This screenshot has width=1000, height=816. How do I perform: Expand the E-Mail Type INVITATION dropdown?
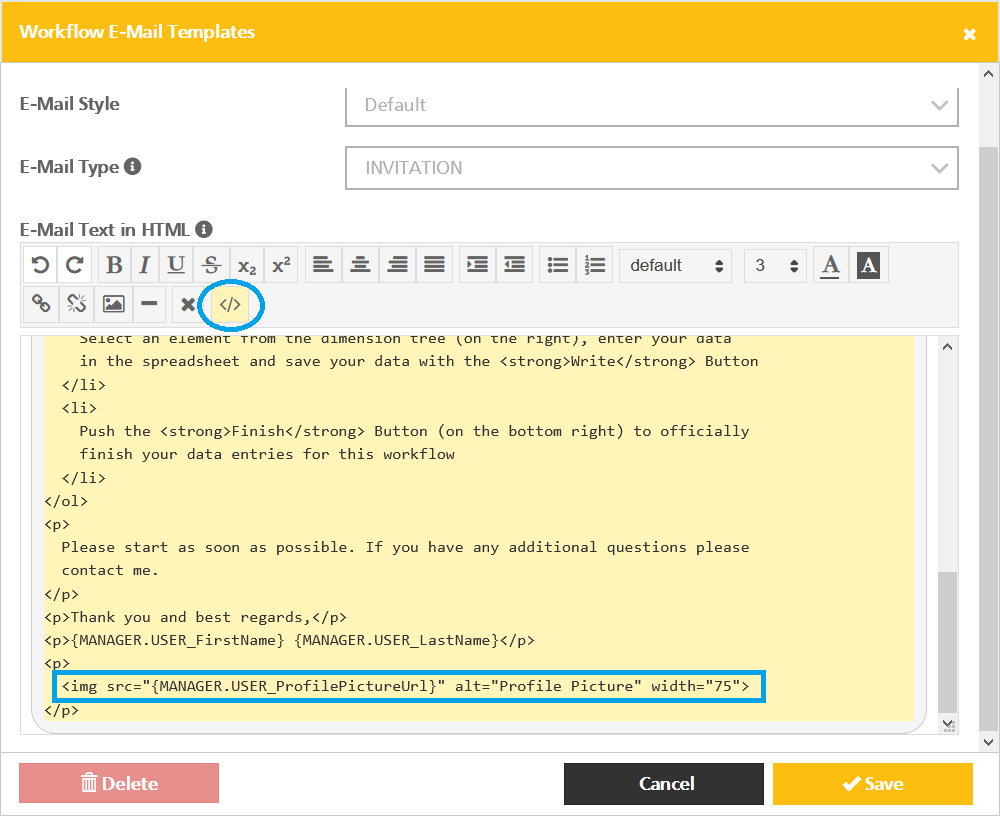point(651,168)
